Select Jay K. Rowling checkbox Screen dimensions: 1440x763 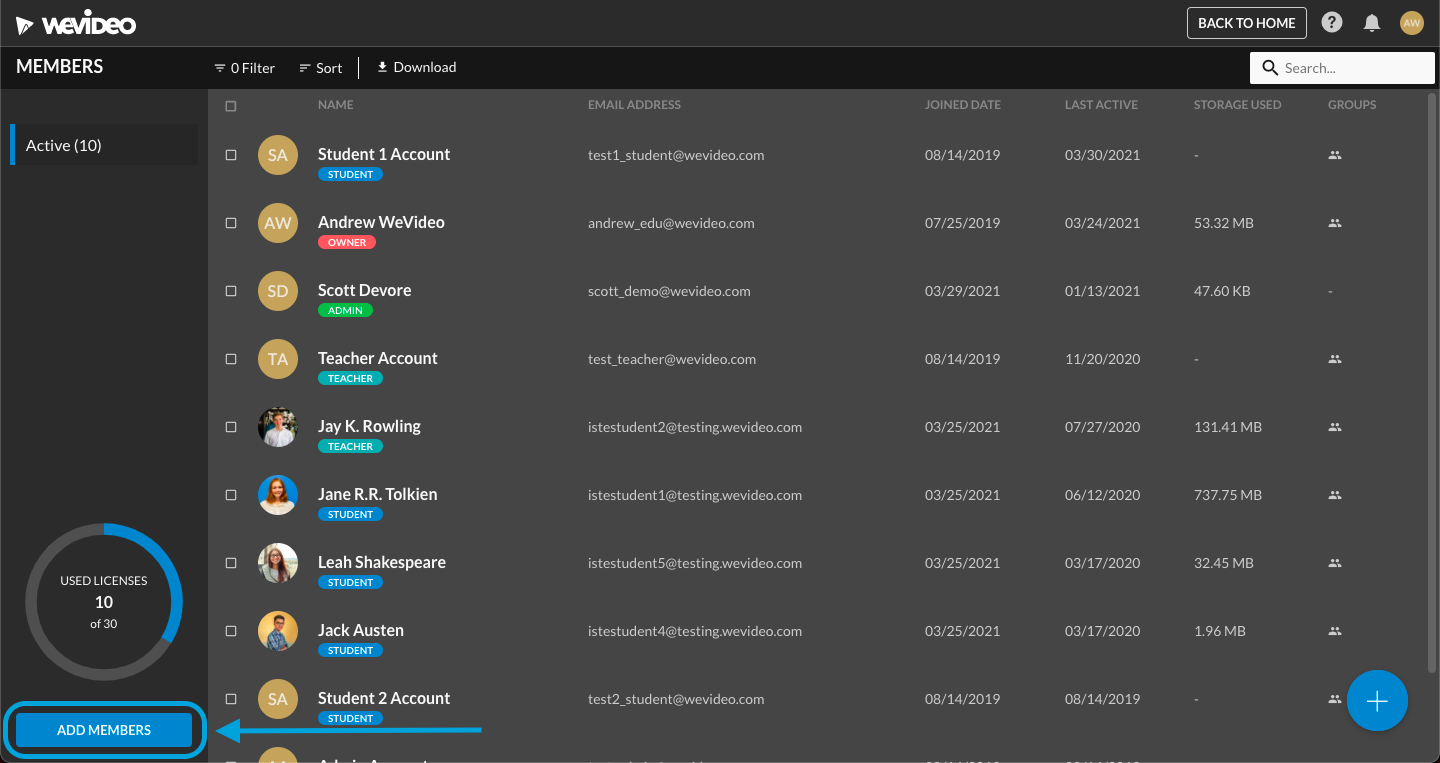pos(231,427)
